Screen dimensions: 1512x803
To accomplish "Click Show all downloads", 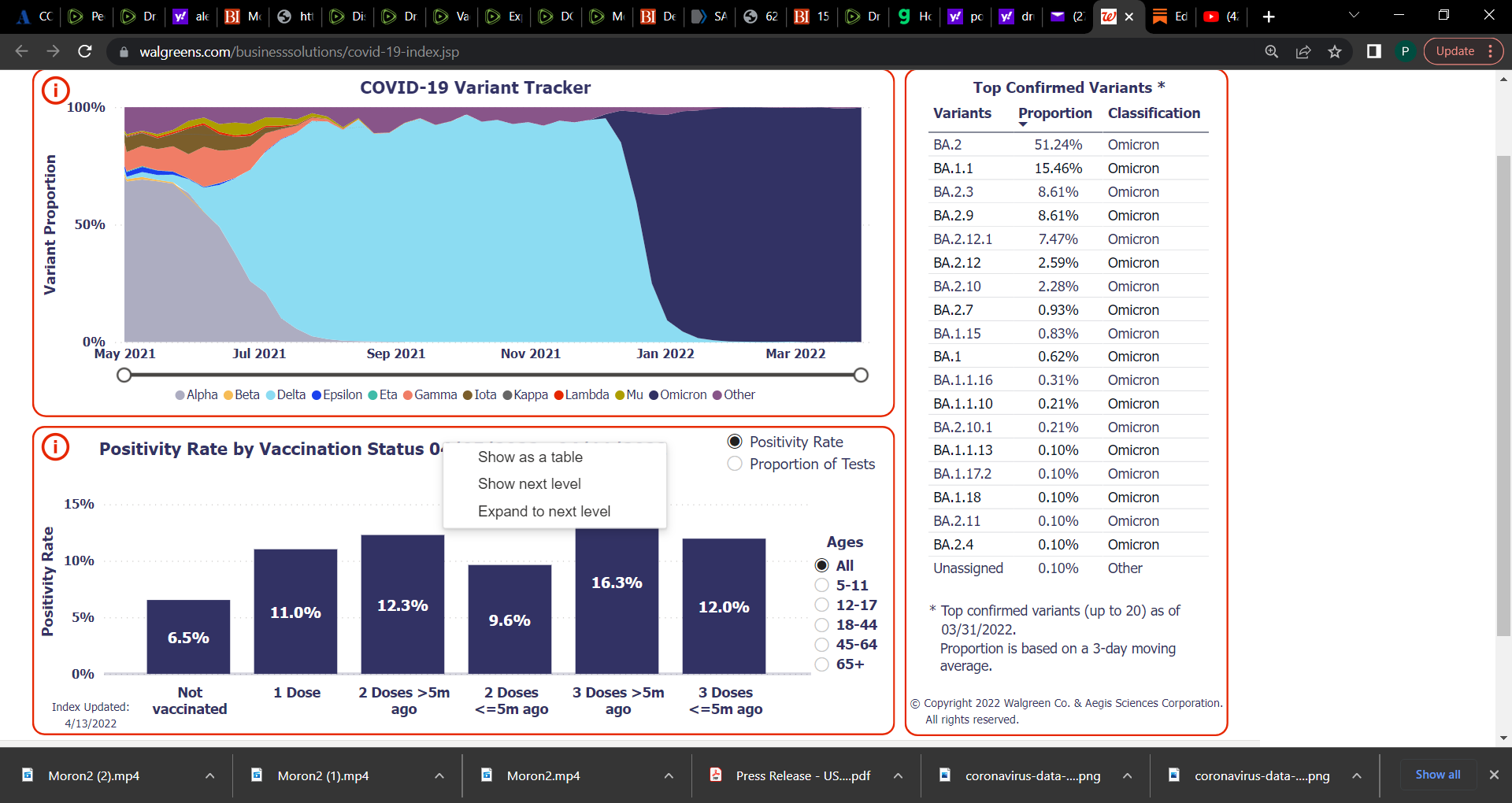I will coord(1437,775).
